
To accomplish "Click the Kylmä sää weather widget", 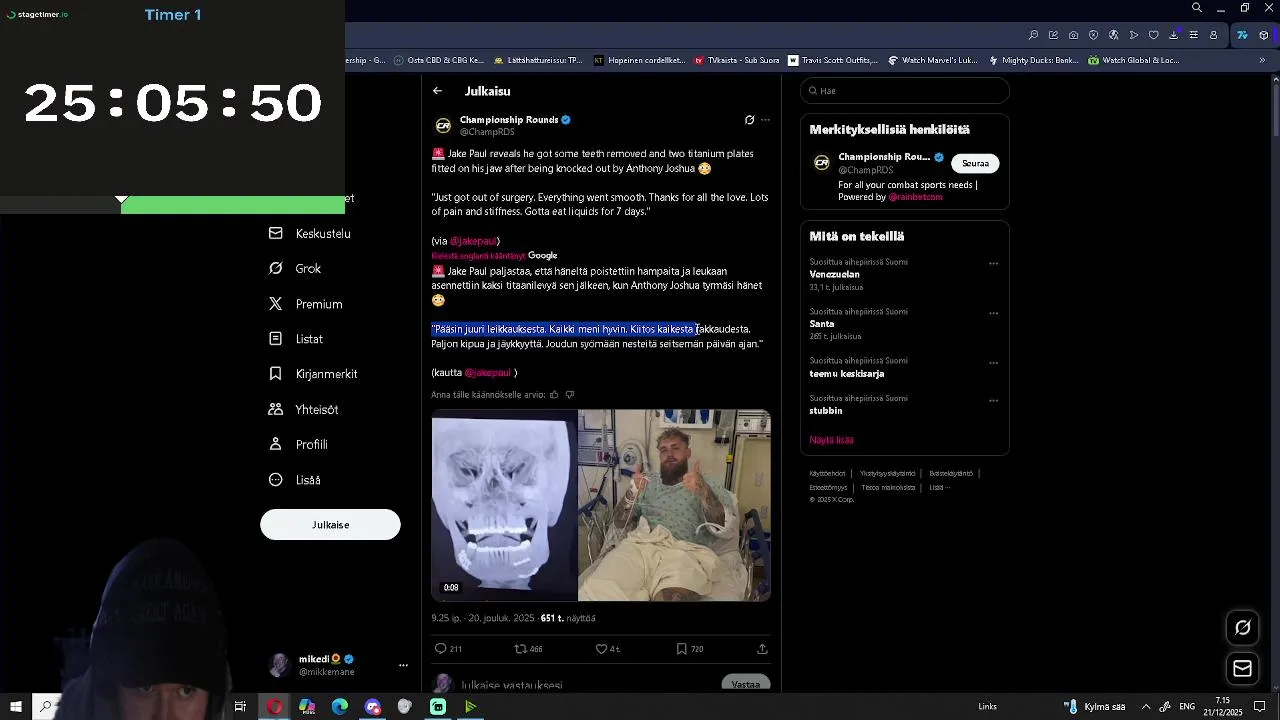I will coord(1094,707).
